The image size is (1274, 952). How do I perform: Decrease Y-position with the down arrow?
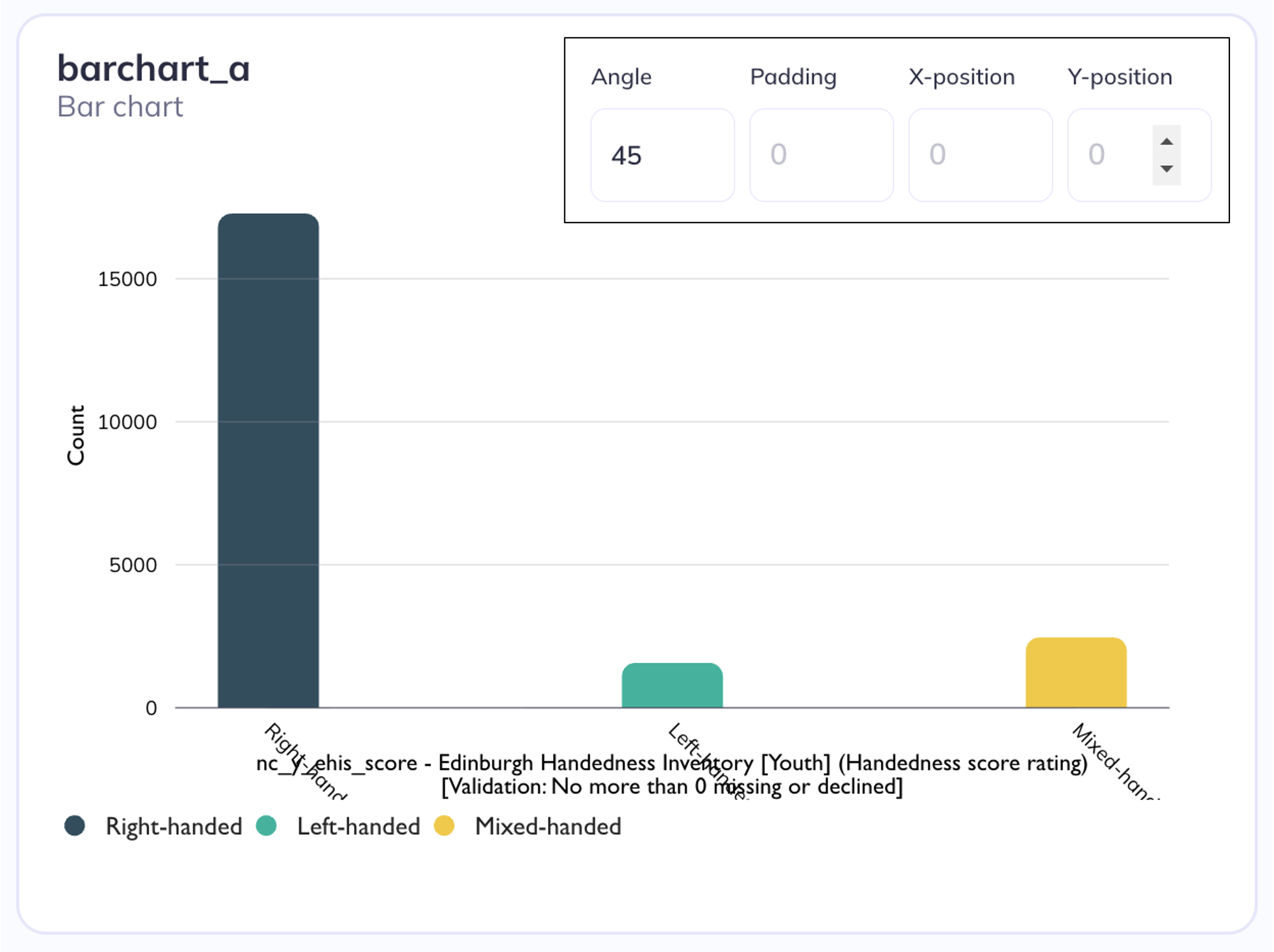coord(1167,169)
